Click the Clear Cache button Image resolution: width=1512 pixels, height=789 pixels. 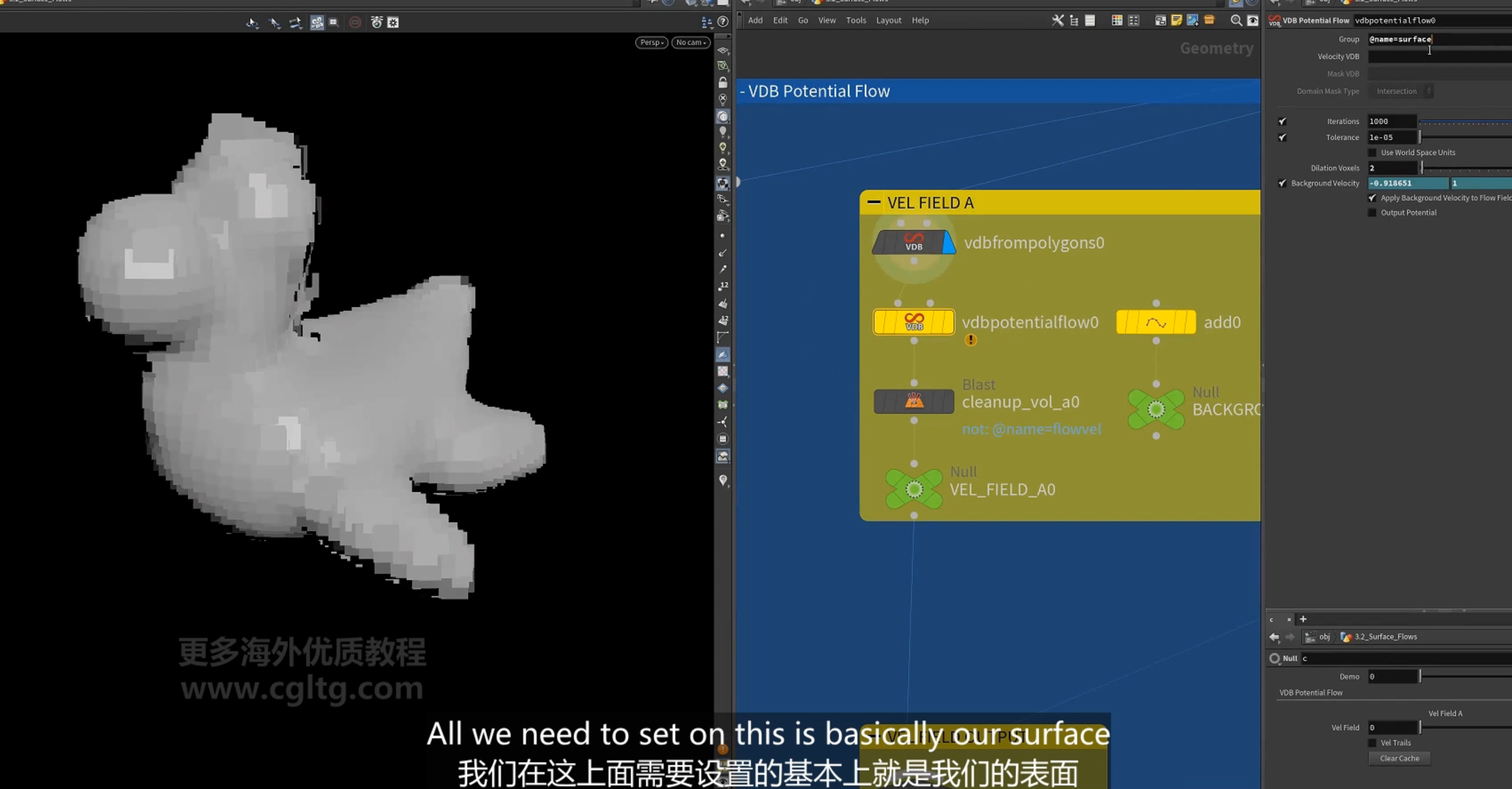point(1400,758)
